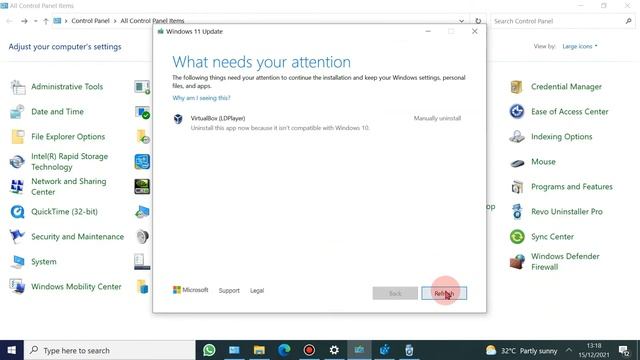Viewport: 640px width, 360px height.
Task: Open File Explorer from the taskbar
Action: pos(259,350)
